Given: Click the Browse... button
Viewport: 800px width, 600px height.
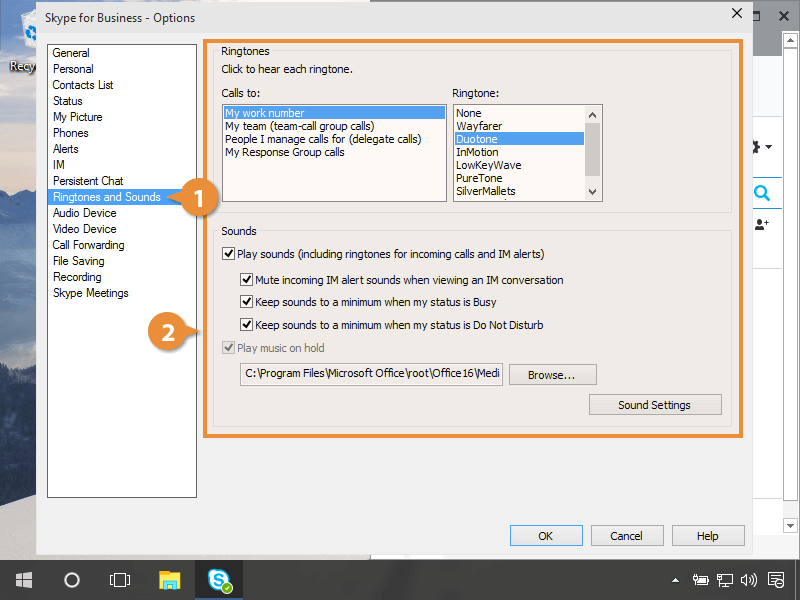Looking at the screenshot, I should (x=552, y=375).
